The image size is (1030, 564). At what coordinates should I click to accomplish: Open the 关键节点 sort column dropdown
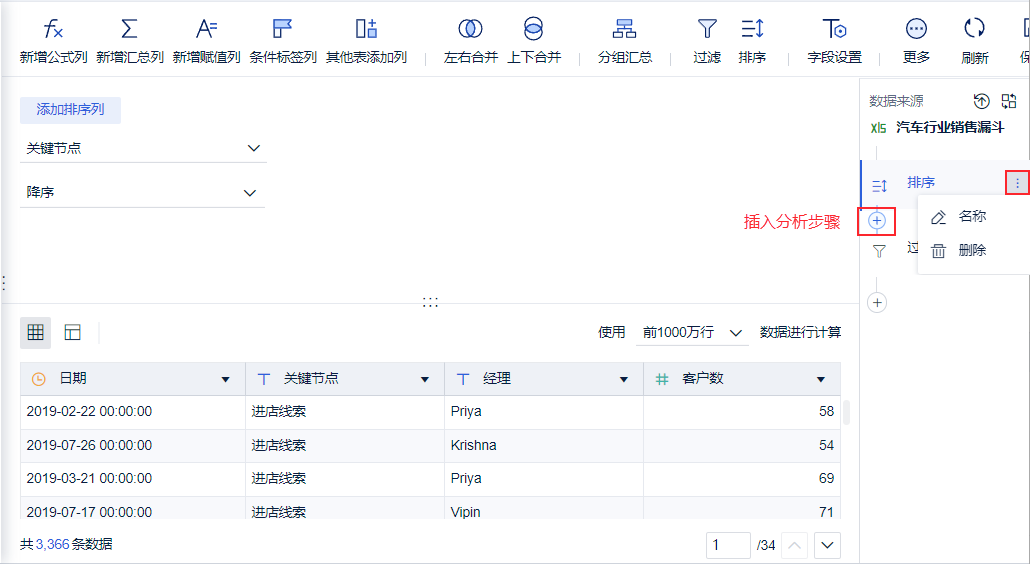143,148
